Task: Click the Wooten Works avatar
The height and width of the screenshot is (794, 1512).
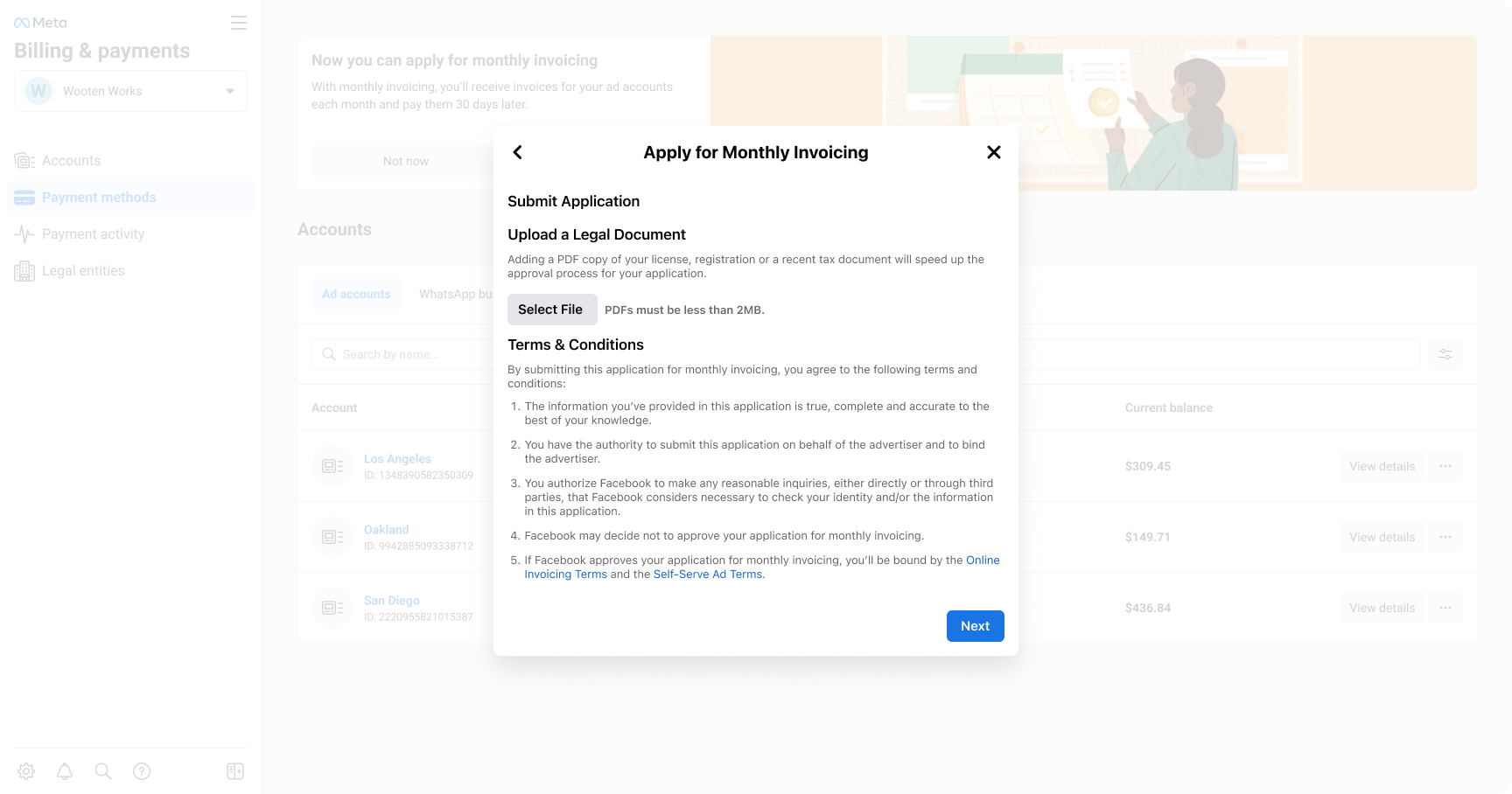Action: coord(38,91)
